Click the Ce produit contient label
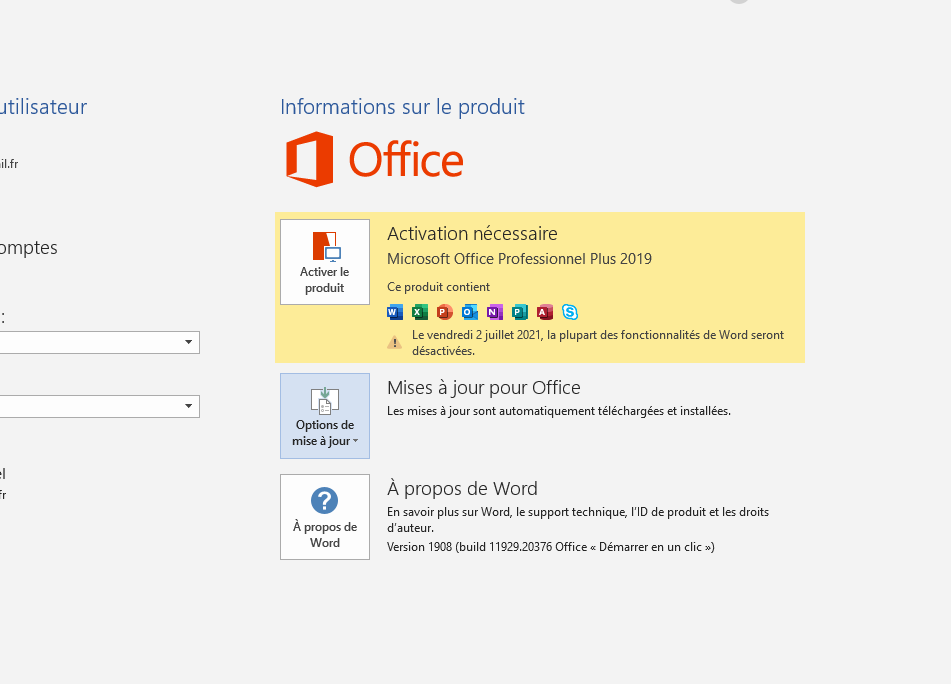Image resolution: width=951 pixels, height=684 pixels. [x=439, y=287]
